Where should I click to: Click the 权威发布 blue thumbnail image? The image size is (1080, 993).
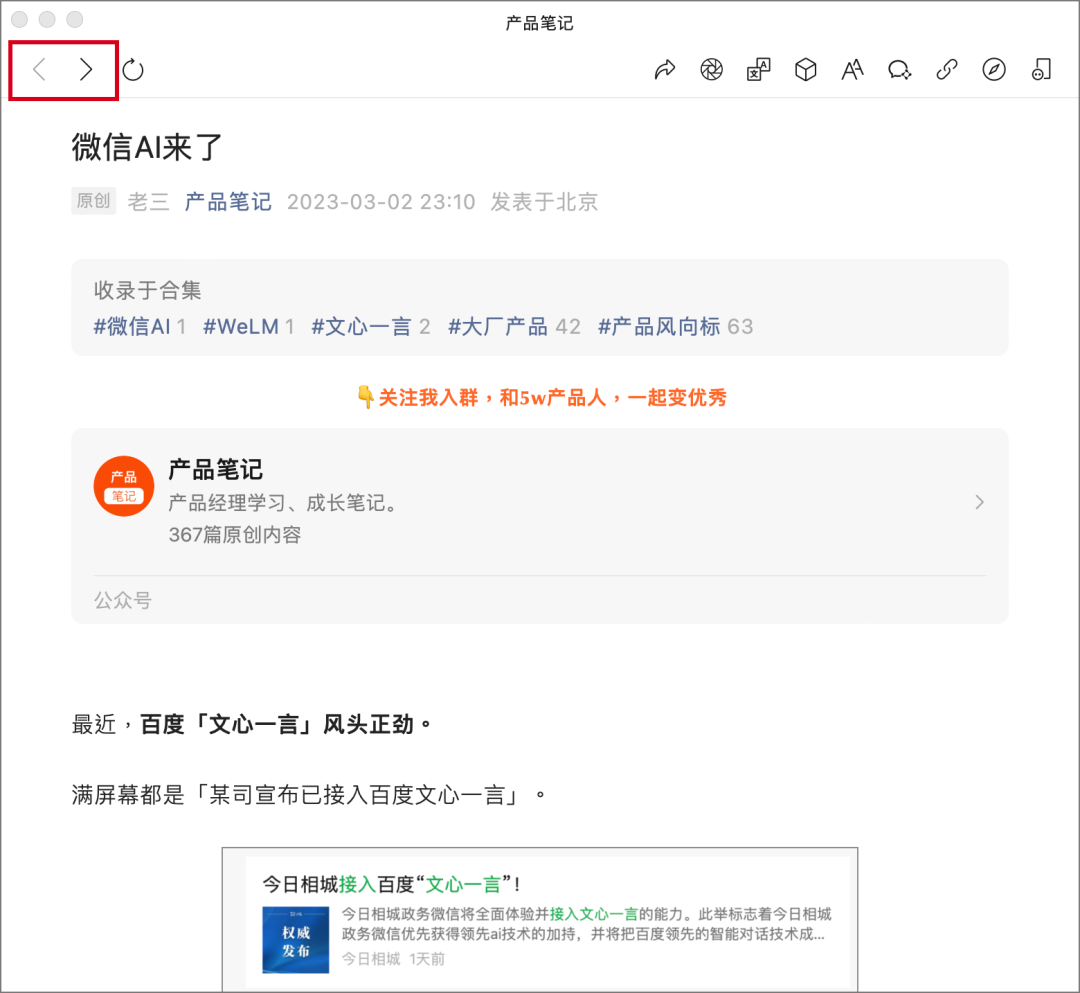coord(295,940)
